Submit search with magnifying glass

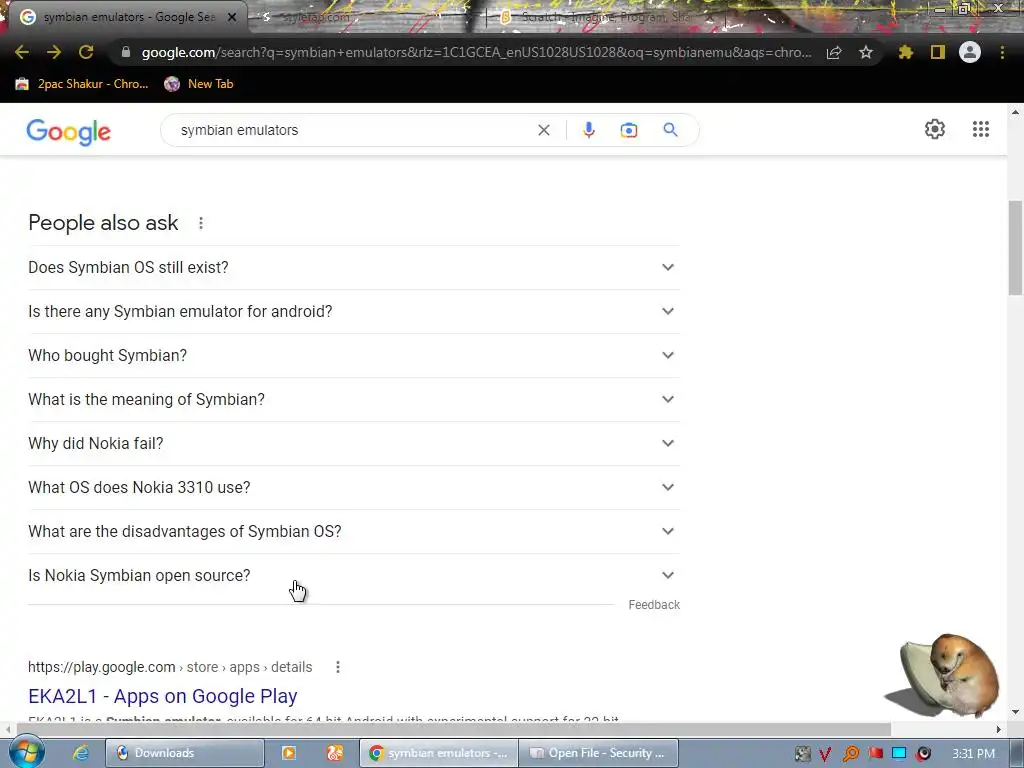coord(670,130)
